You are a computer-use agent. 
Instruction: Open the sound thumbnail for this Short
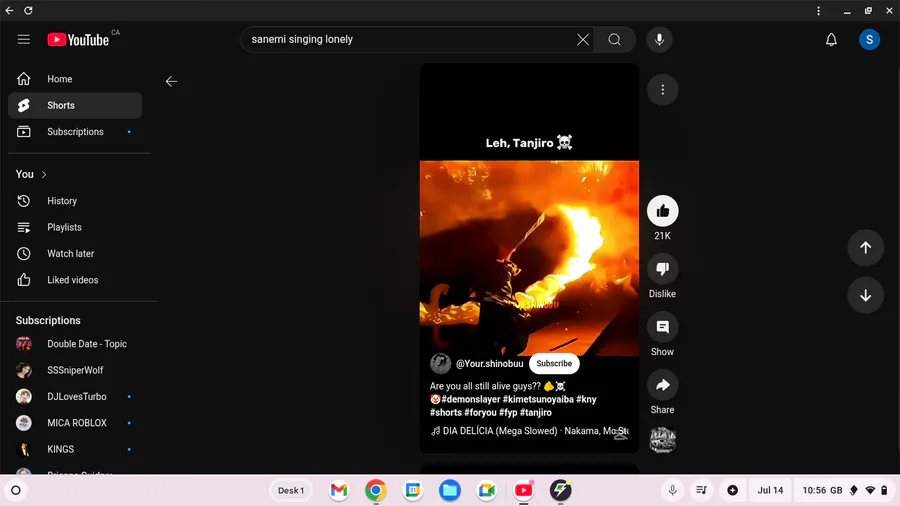[662, 440]
